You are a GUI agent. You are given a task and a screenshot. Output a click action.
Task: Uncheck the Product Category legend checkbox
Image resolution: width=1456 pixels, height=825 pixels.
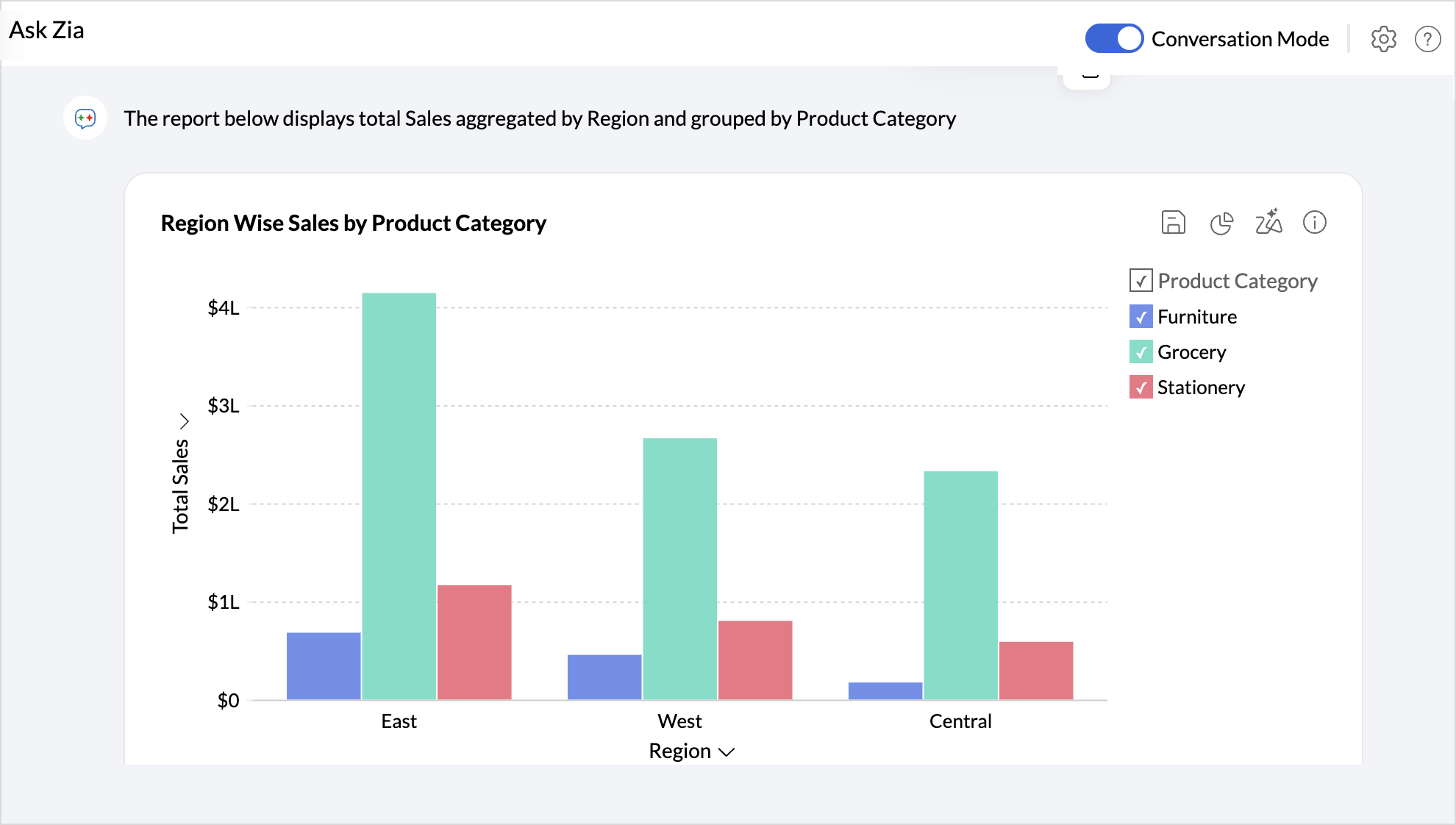tap(1141, 280)
